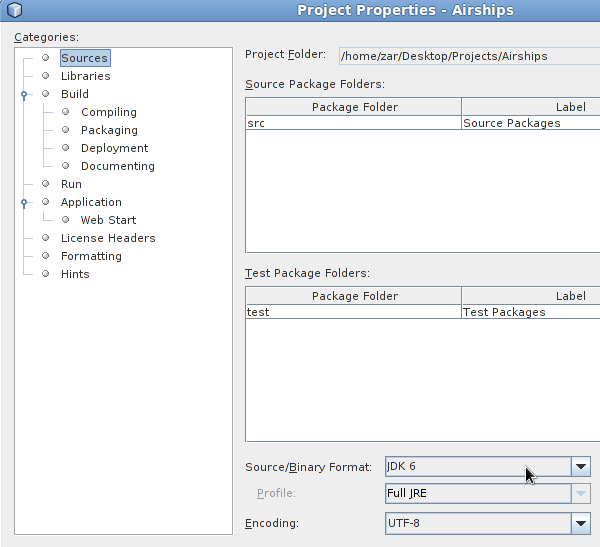Open the Libraries category
600x547 pixels.
point(85,76)
